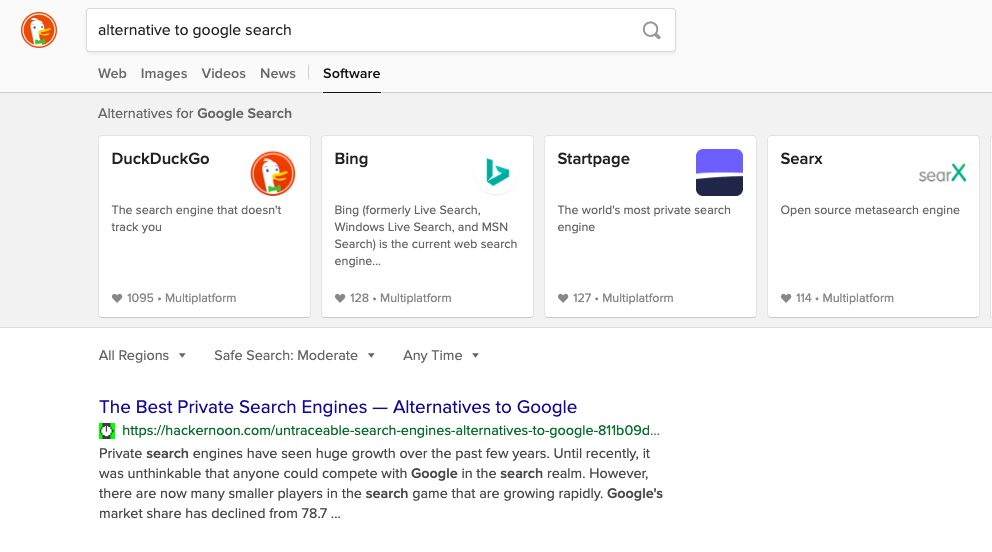Open The Best Private Search Engines result link

338,407
